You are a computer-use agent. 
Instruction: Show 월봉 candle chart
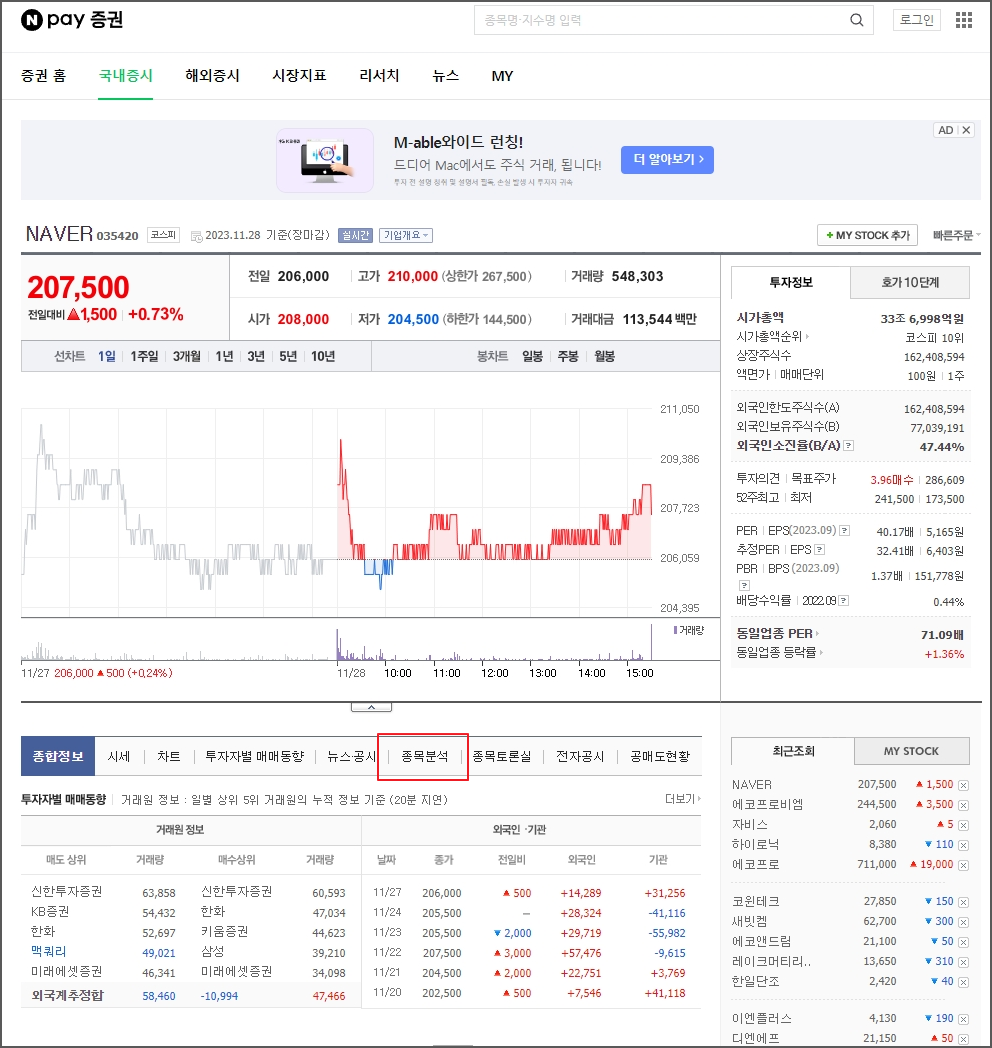(604, 356)
